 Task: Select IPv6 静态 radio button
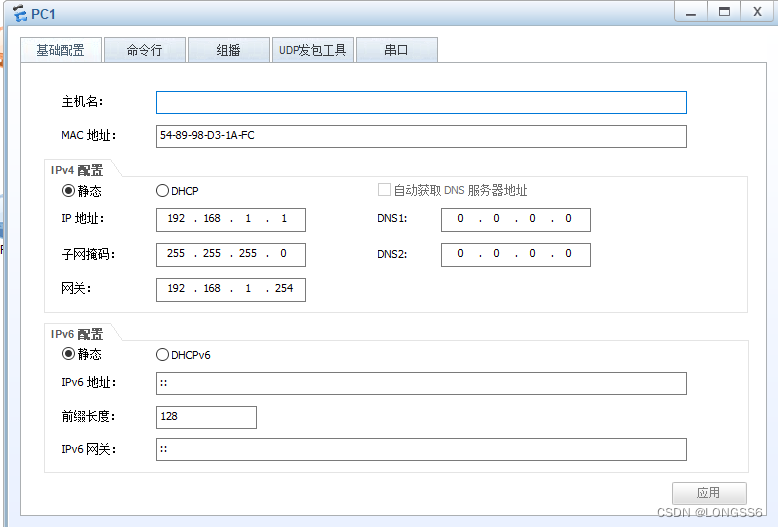tap(68, 354)
